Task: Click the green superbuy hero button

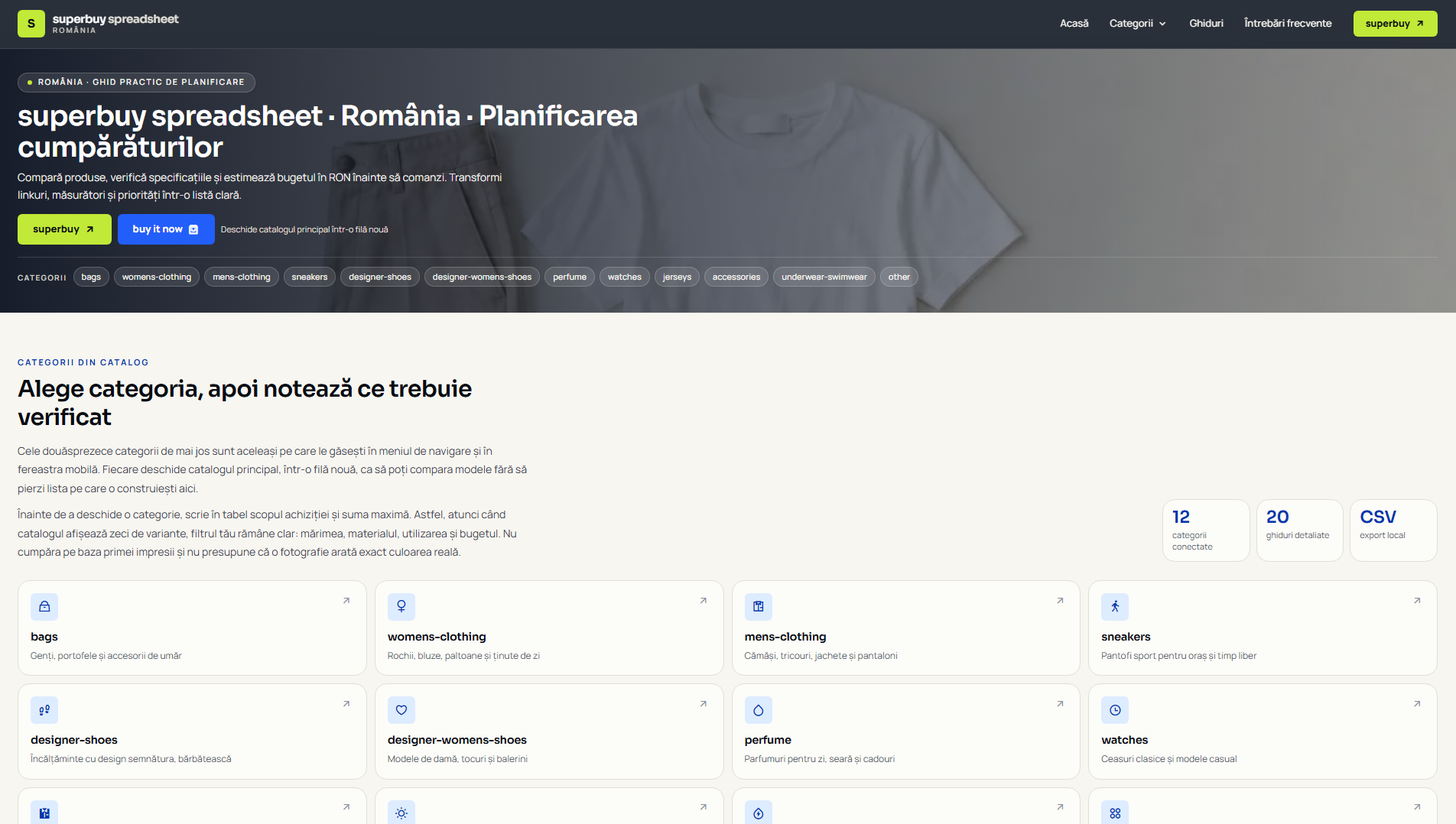Action: [x=64, y=229]
